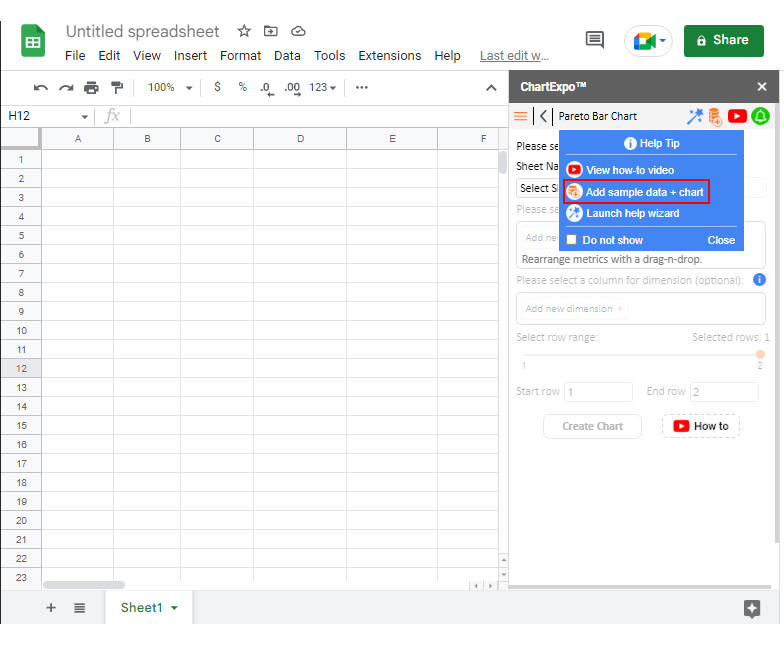The image size is (784, 645).
Task: Open the Sheet1 tab dropdown arrow
Action: [x=174, y=608]
